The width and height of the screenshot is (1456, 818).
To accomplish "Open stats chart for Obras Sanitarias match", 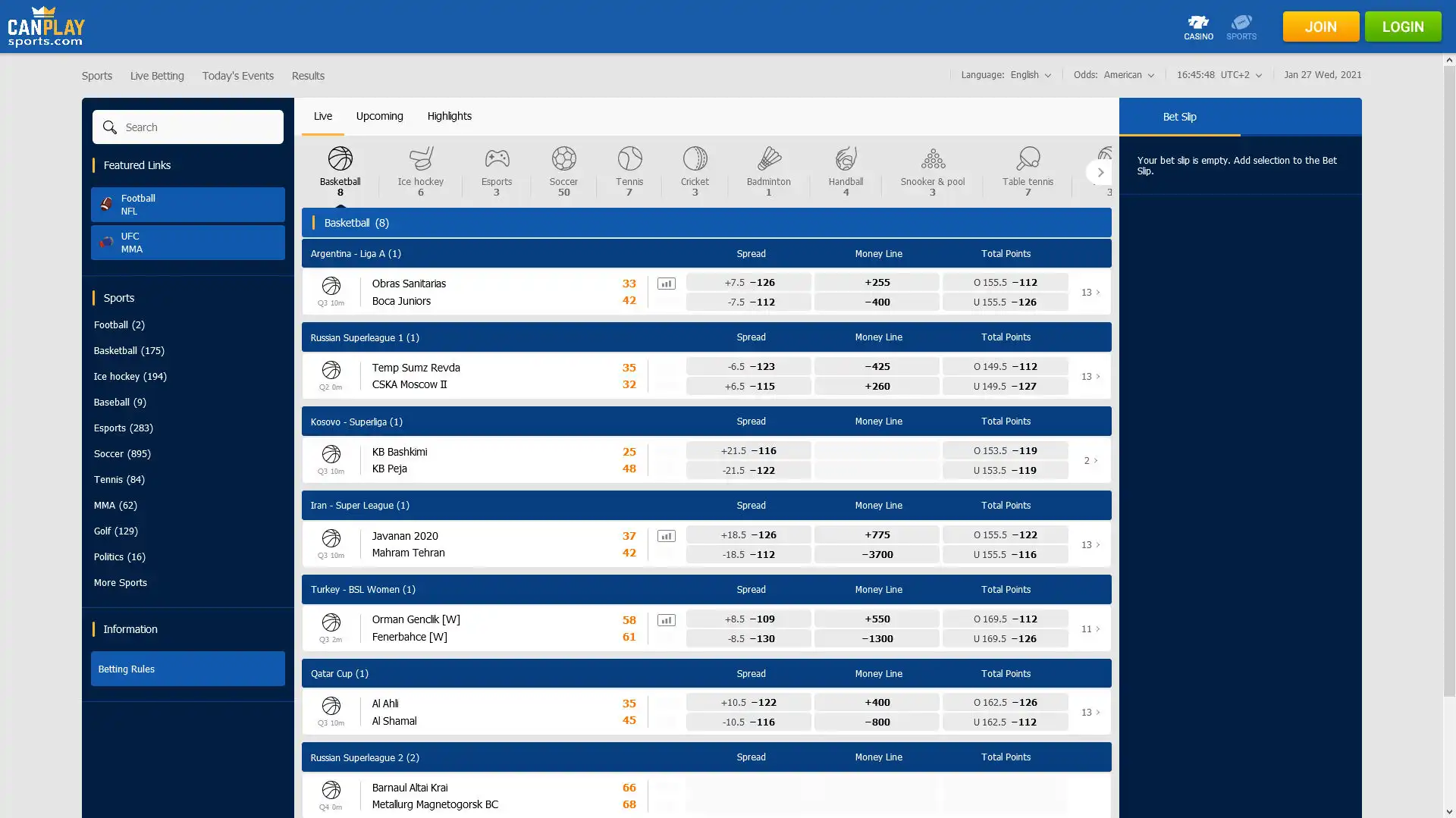I will 666,284.
